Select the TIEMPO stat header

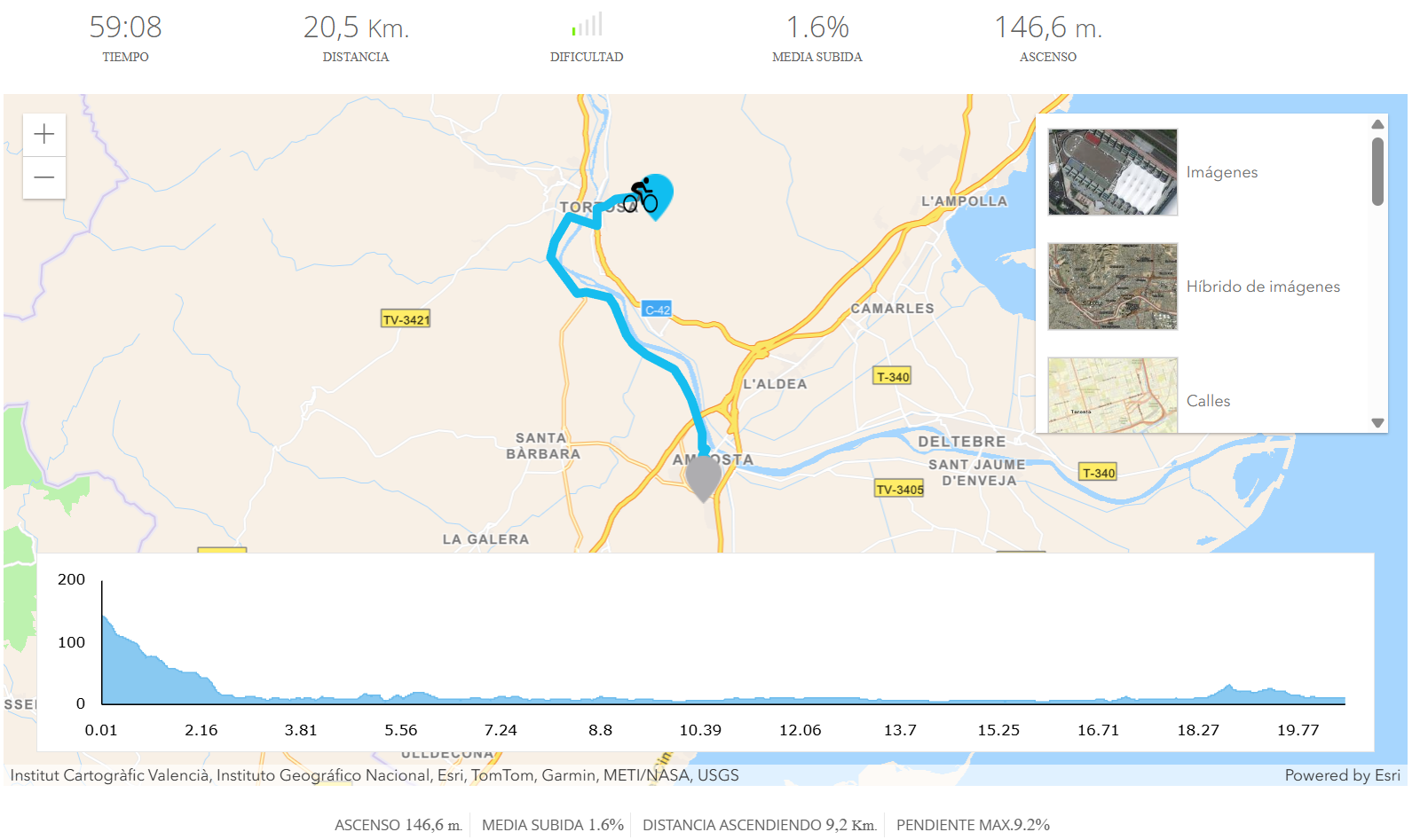125,56
